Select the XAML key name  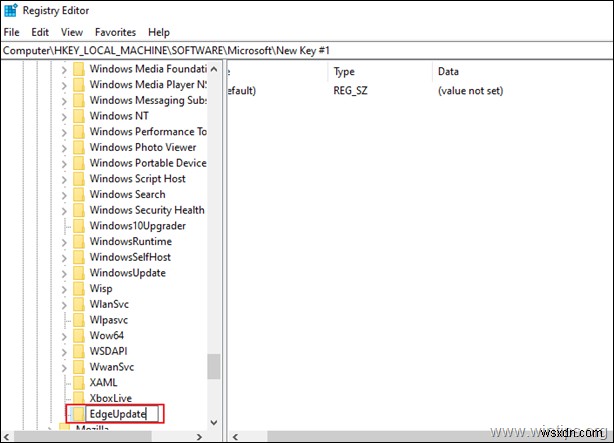pos(103,383)
